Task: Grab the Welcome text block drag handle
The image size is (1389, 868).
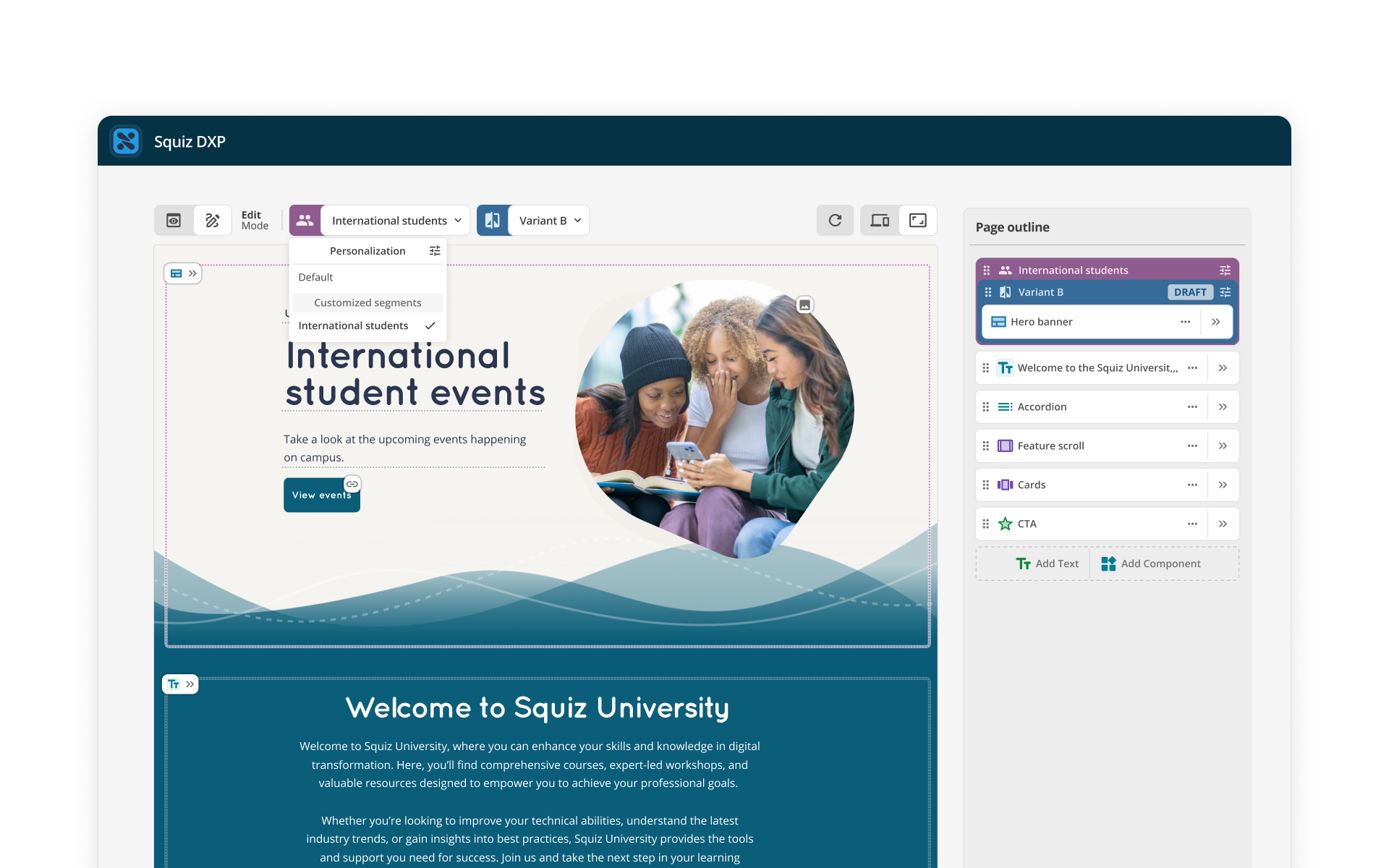Action: (986, 368)
